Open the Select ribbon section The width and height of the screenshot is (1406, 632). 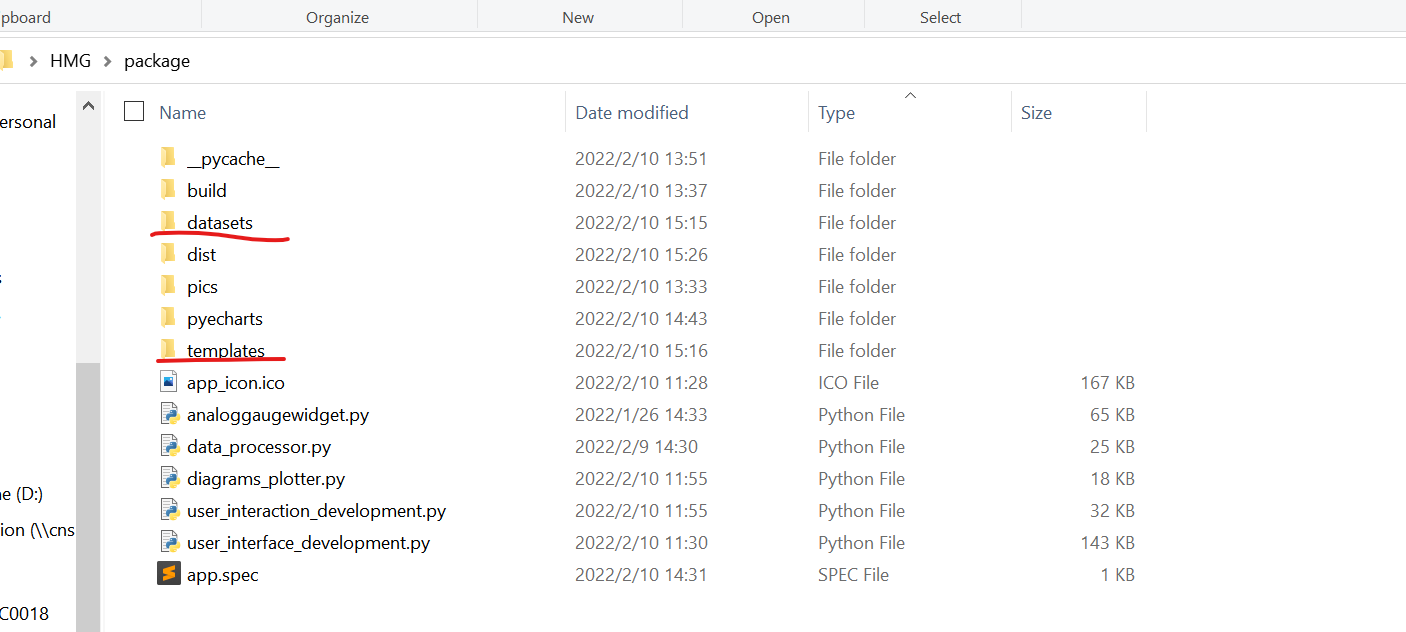[940, 17]
